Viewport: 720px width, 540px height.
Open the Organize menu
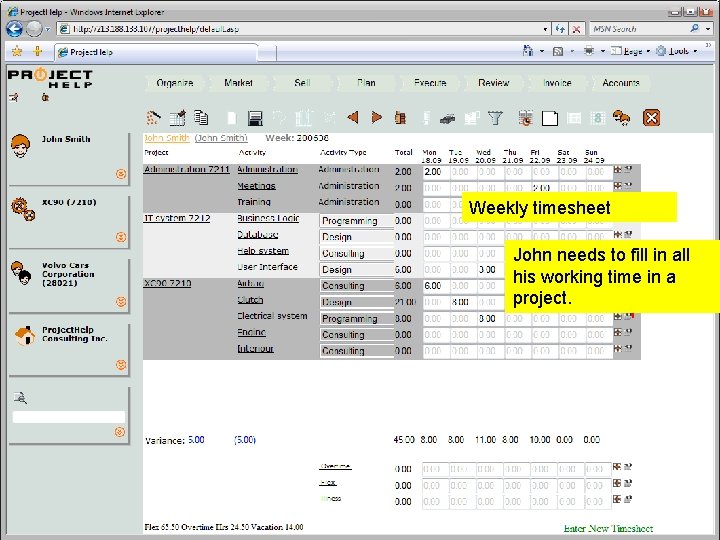[x=174, y=83]
